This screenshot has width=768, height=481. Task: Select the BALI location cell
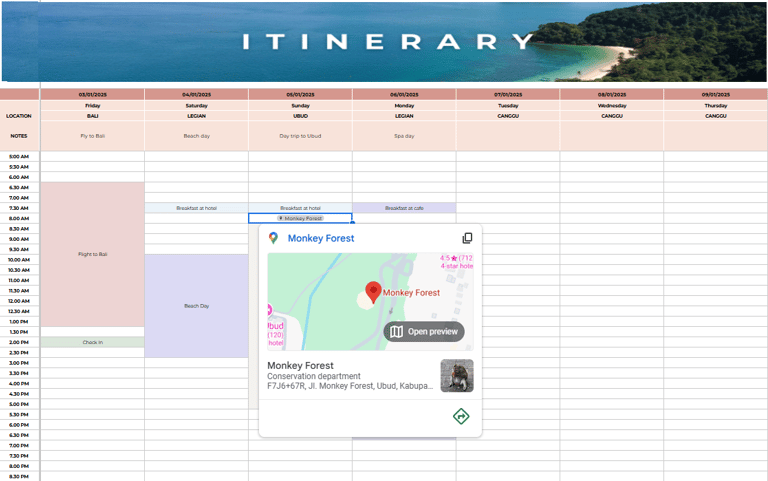coord(93,116)
